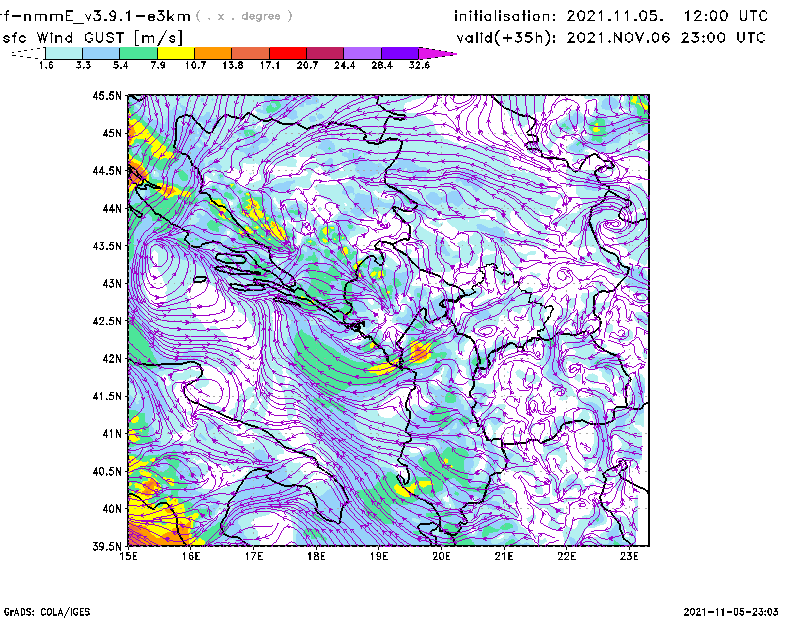Click the coral 13.8–17.1 legend swatch
800x618 pixels.
(x=251, y=53)
